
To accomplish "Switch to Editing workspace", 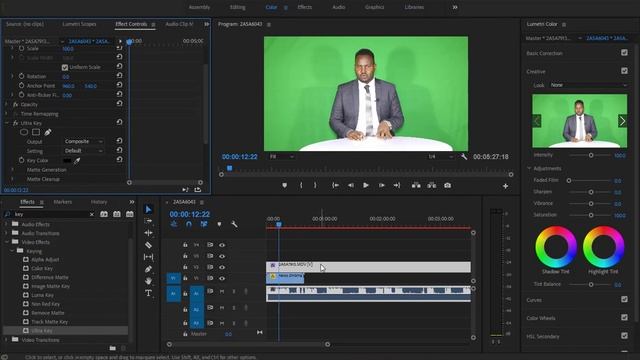I will click(238, 7).
